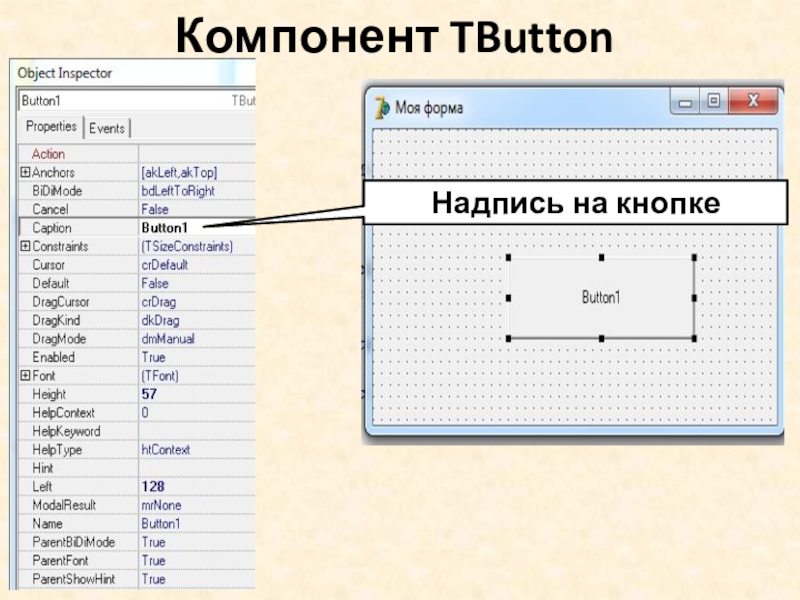The image size is (800, 600).
Task: Switch to the Events tab
Action: point(107,128)
